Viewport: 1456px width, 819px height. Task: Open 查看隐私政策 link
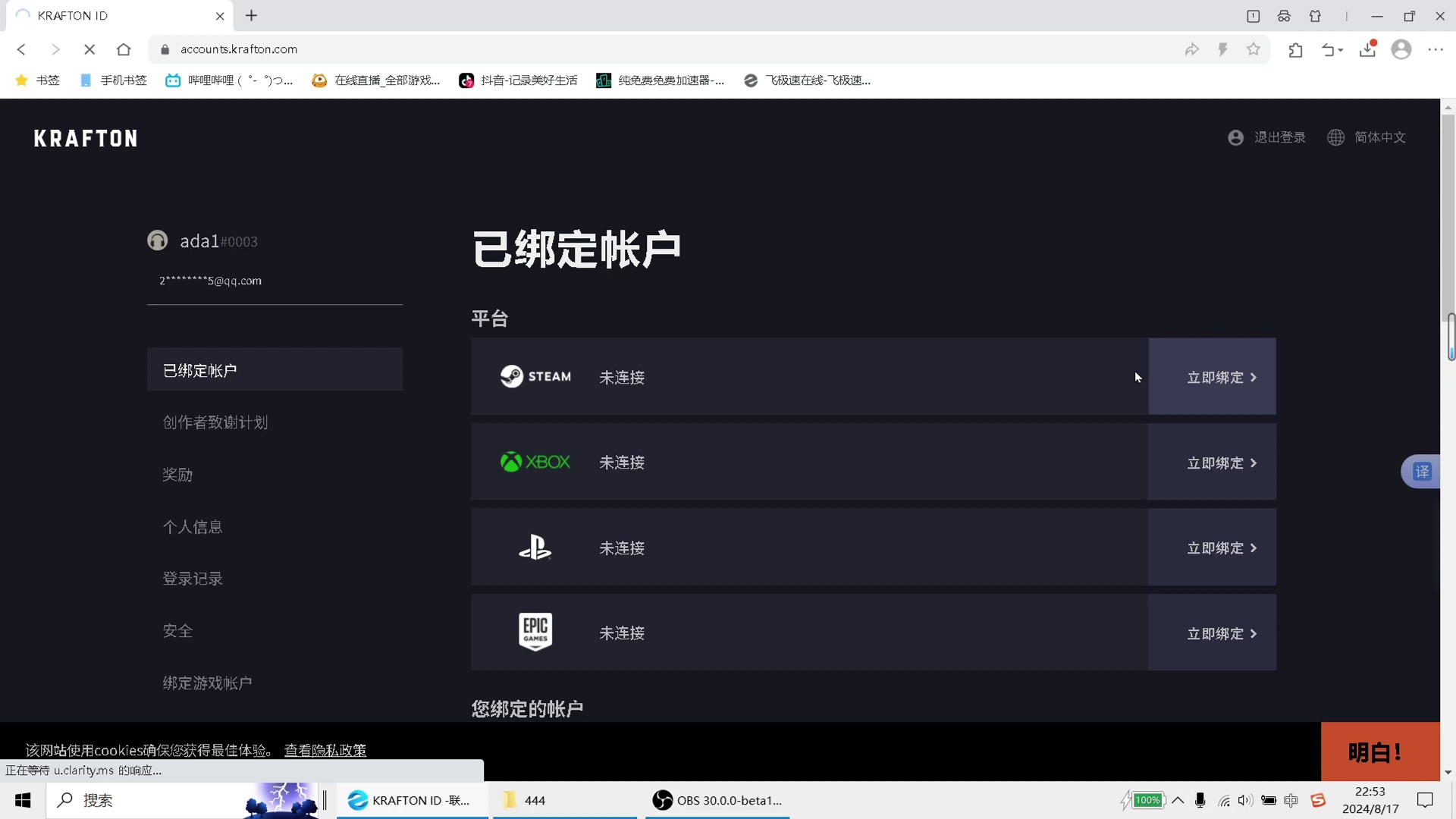[325, 750]
